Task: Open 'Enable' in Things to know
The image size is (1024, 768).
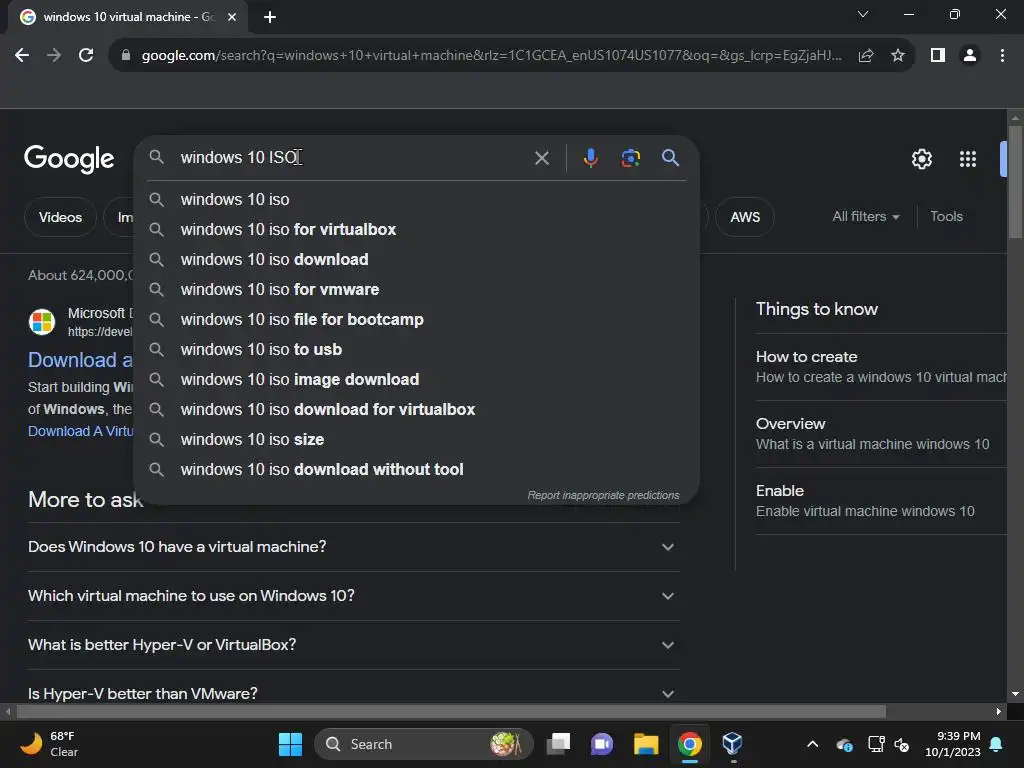Action: (881, 501)
